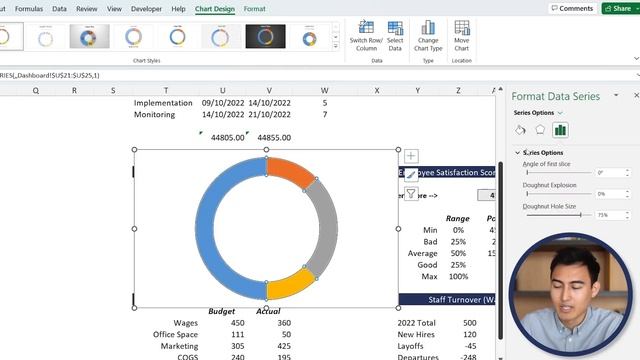This screenshot has width=640, height=360.
Task: Collapse the ribbon with the chevron
Action: click(636, 59)
